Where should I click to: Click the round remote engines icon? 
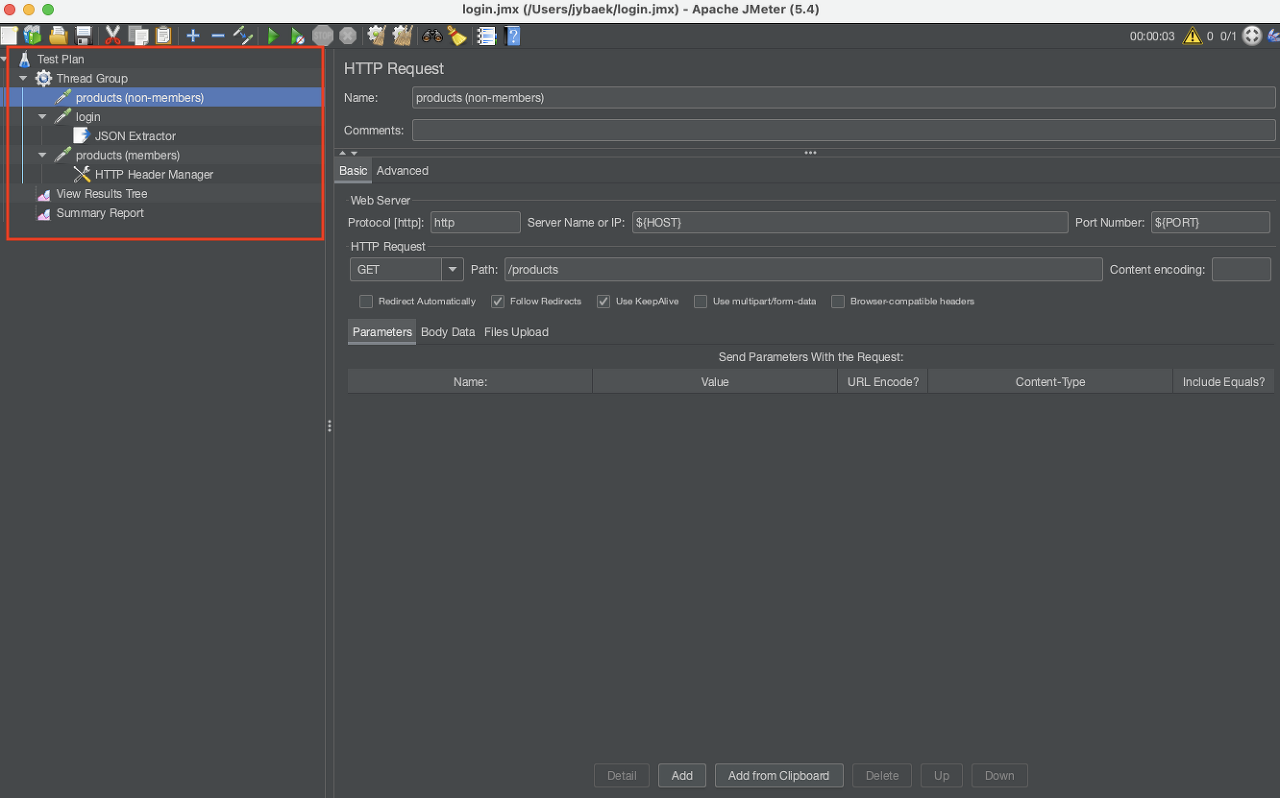click(x=1251, y=36)
